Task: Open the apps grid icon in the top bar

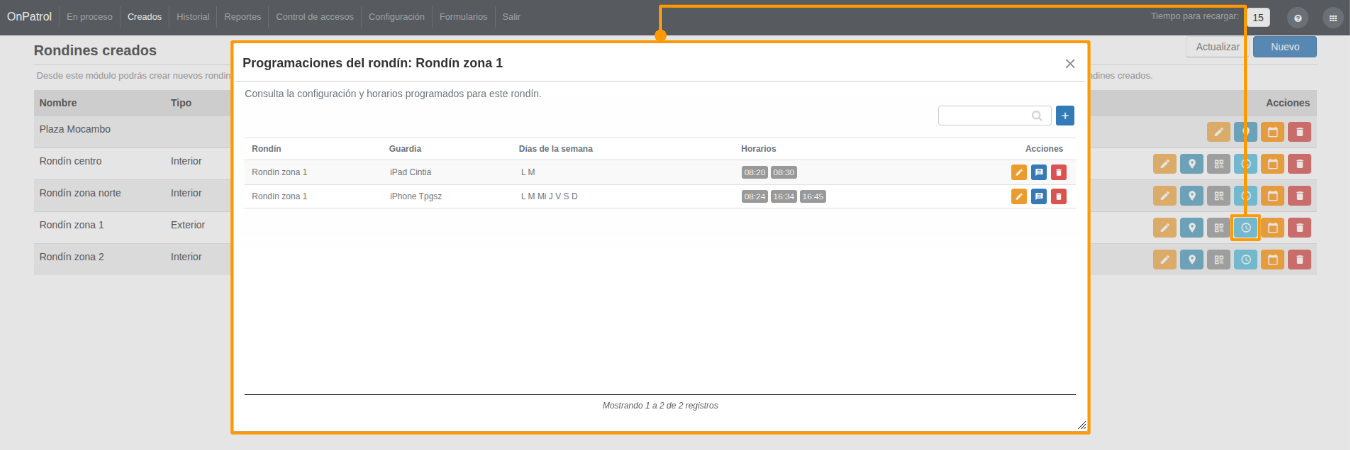Action: [x=1332, y=17]
